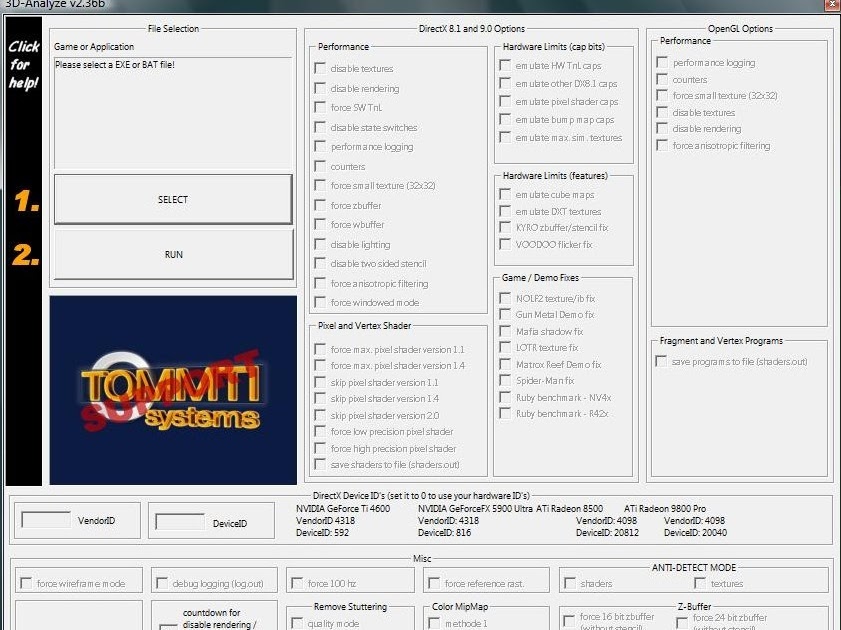The height and width of the screenshot is (630, 841).
Task: Enable skip pixel shader version 2.0
Action: point(320,415)
